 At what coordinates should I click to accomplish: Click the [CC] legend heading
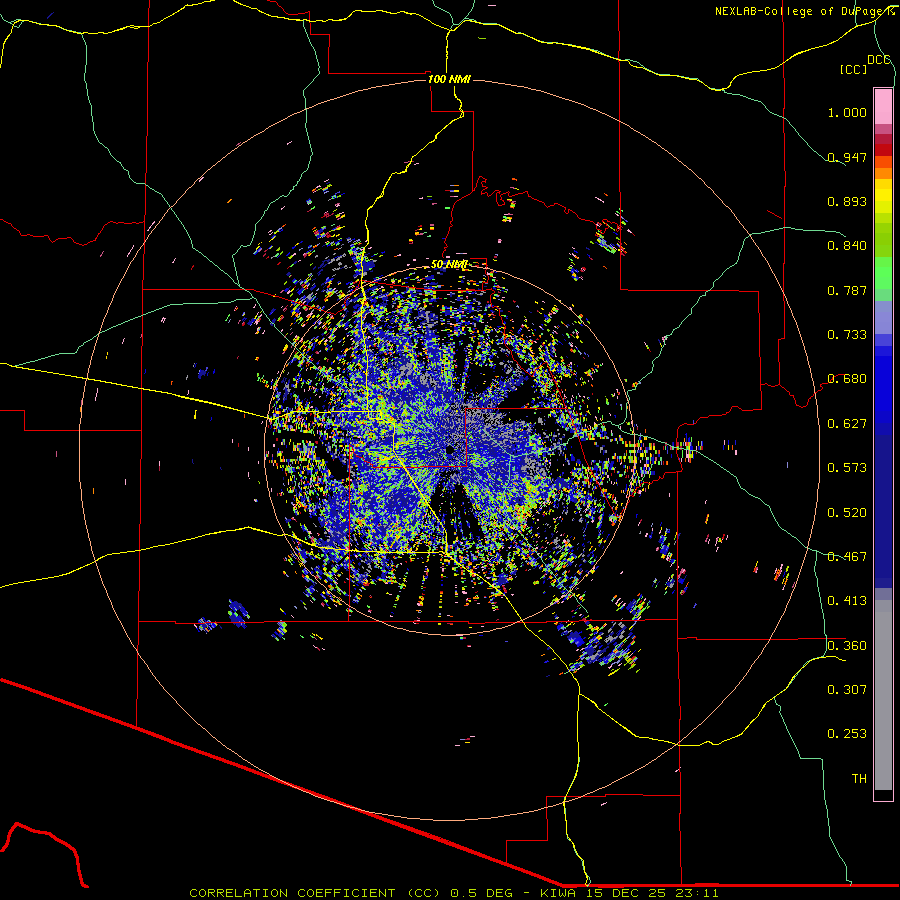853,69
